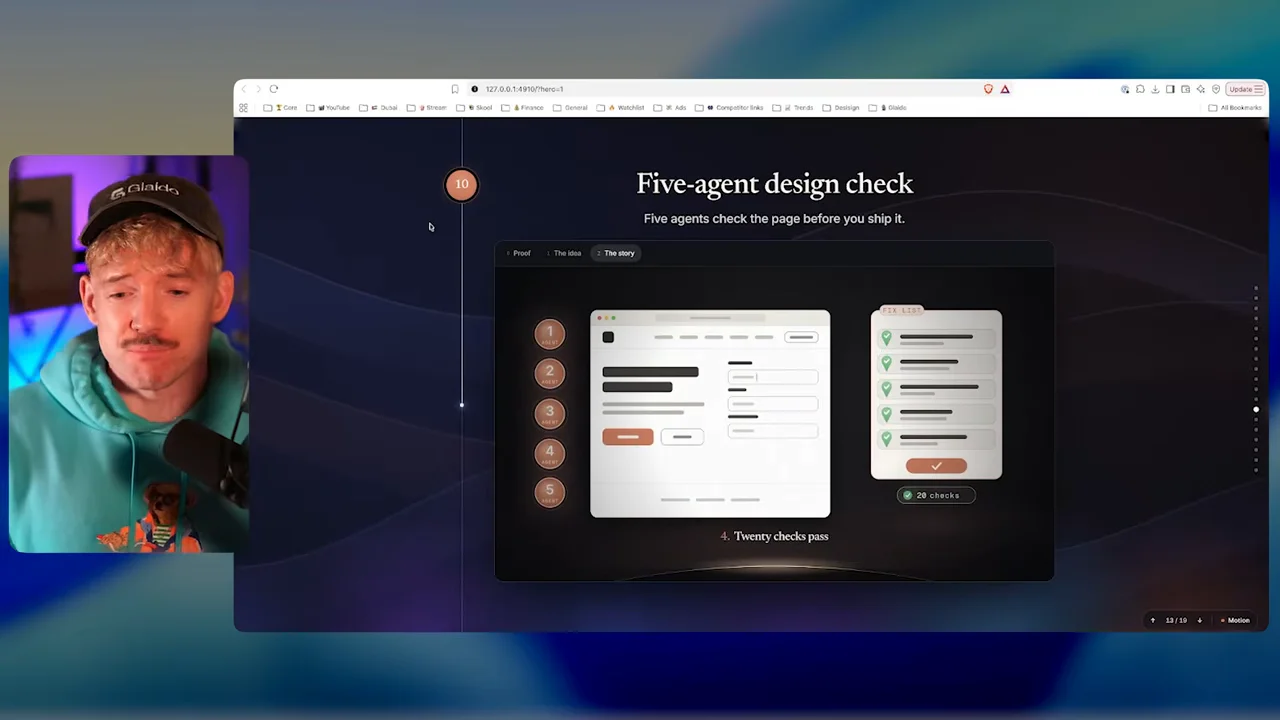Click the "20 checks" badge
Viewport: 1280px width, 720px height.
coord(936,495)
